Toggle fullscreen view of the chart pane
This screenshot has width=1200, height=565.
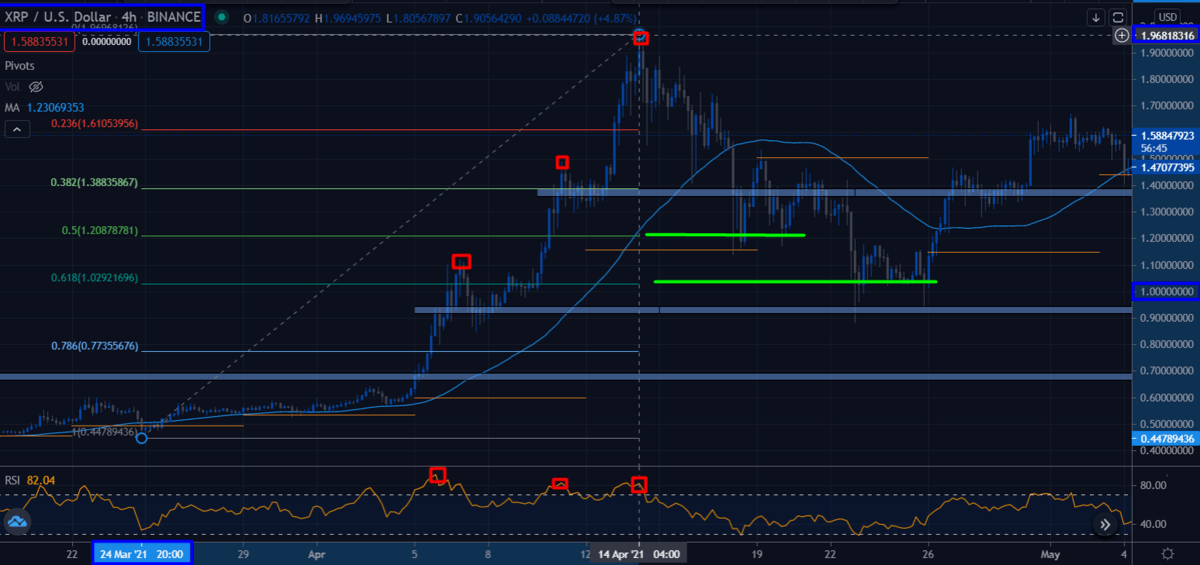[x=1118, y=17]
